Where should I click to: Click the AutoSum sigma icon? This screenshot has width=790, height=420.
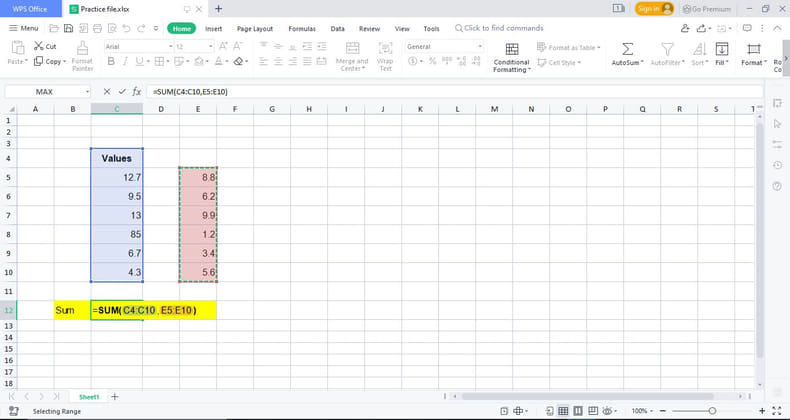pyautogui.click(x=627, y=49)
